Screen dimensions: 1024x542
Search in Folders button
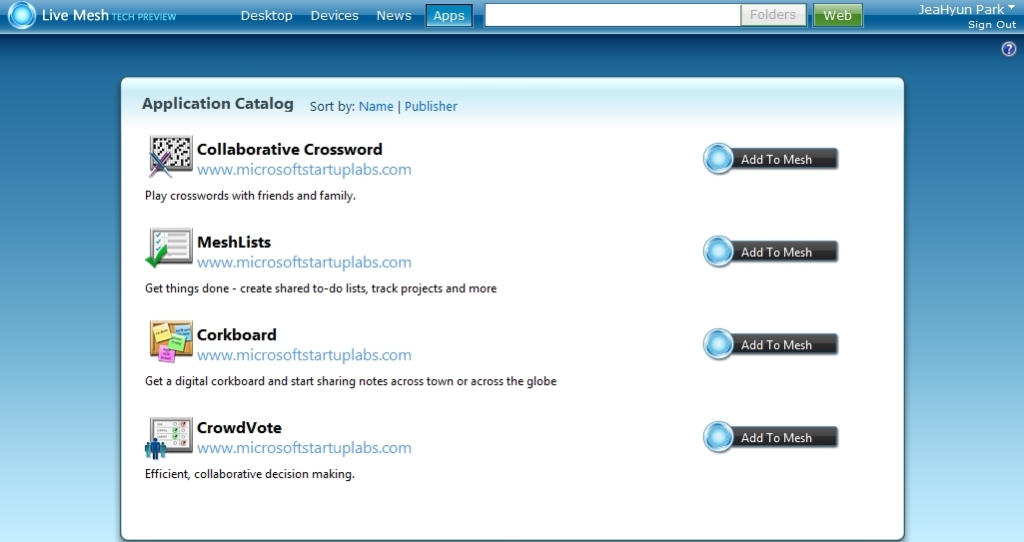point(773,15)
